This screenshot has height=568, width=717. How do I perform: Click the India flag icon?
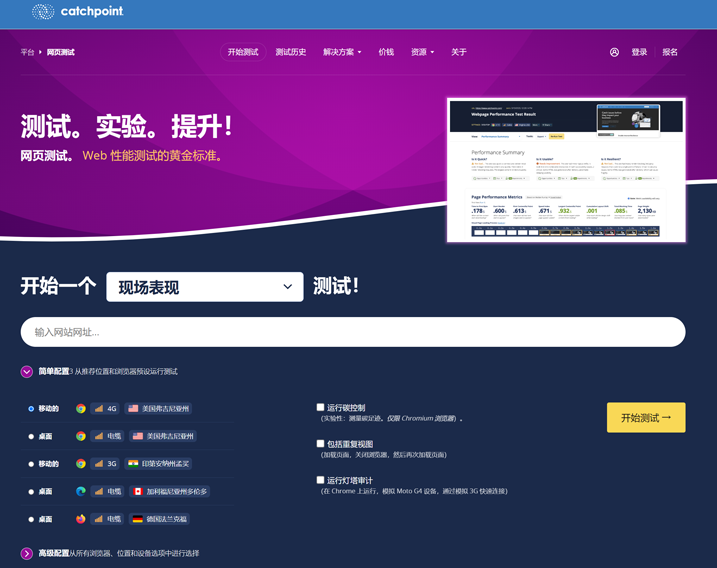133,464
